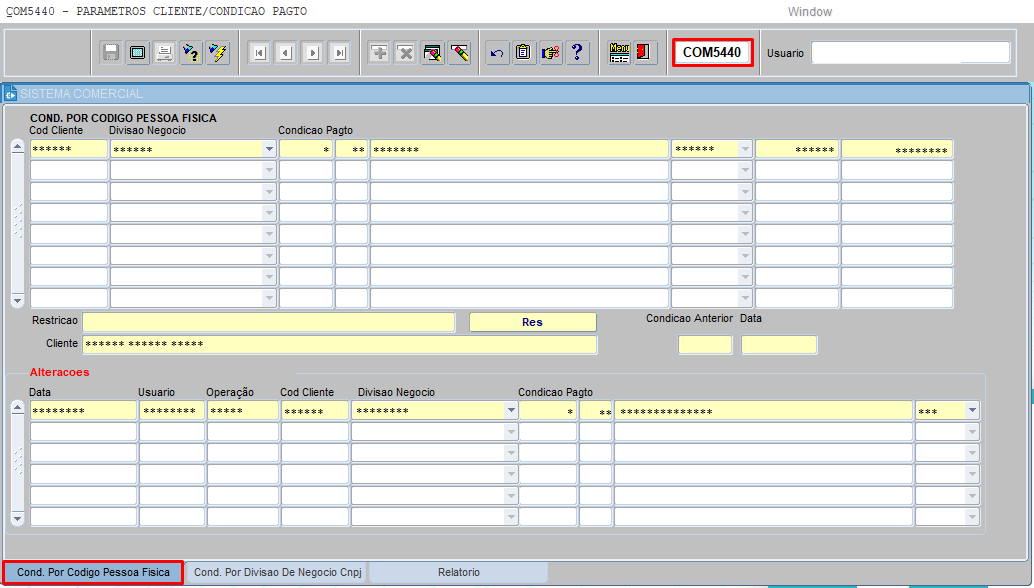Open Alteracoes Divisao Negocio dropdown first row
The height and width of the screenshot is (588, 1034).
(511, 411)
